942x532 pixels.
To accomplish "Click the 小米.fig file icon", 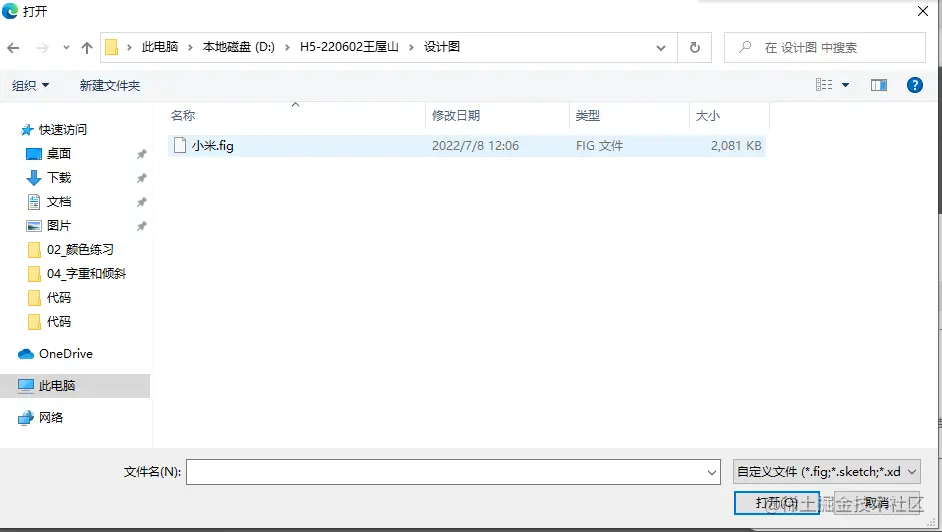I will pos(180,145).
